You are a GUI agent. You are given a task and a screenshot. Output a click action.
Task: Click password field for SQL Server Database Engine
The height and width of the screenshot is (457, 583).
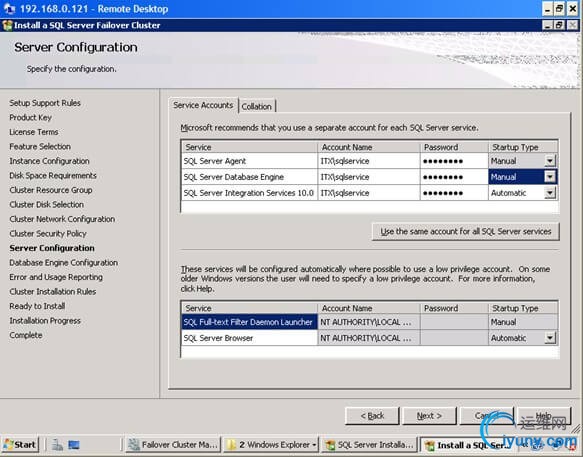pyautogui.click(x=454, y=177)
